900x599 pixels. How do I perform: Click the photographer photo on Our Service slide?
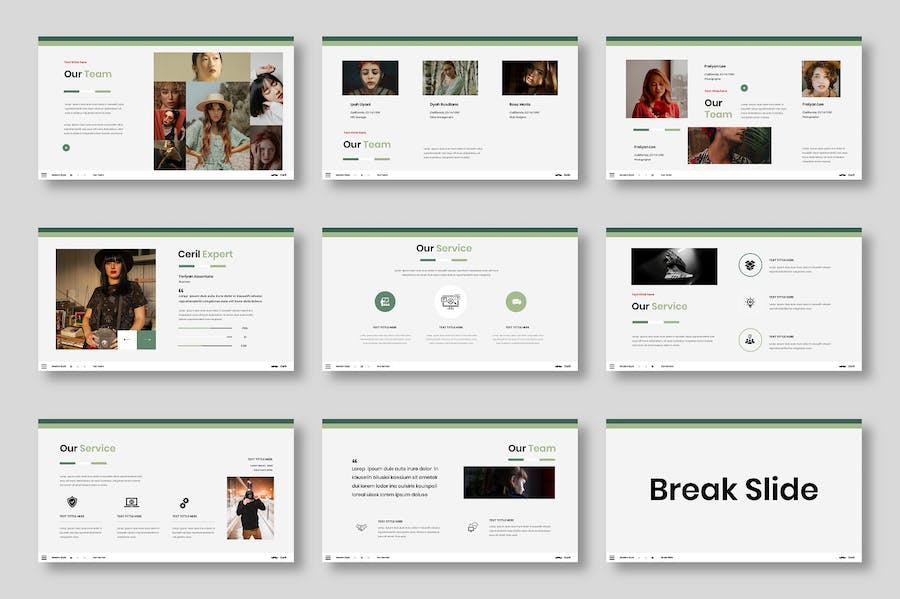click(250, 507)
